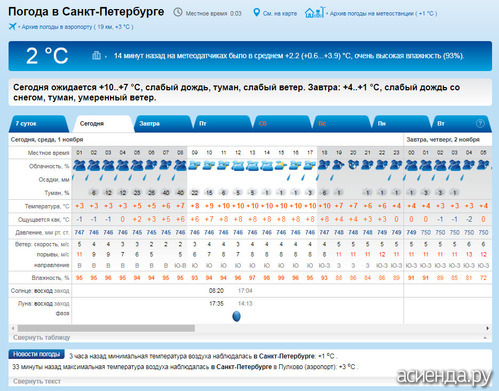Click the cloudiness icon for hour 07
This screenshot has height=391, width=499.
(x=166, y=165)
